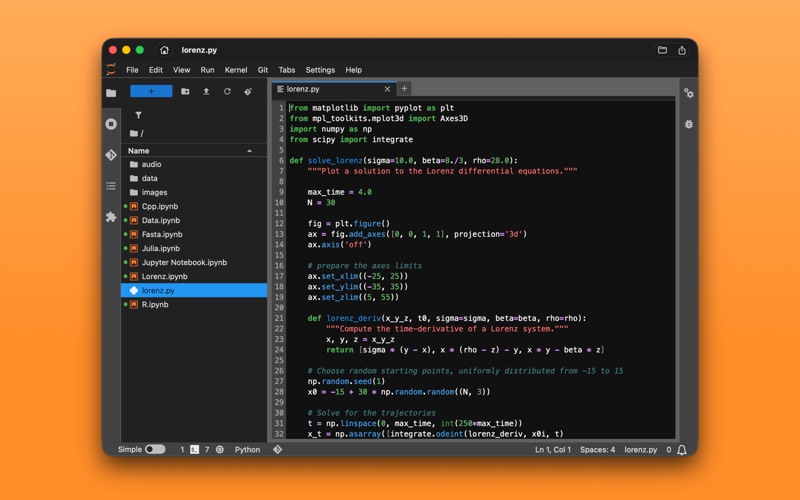The height and width of the screenshot is (500, 800).
Task: Click the notifications bell in status bar
Action: [682, 450]
